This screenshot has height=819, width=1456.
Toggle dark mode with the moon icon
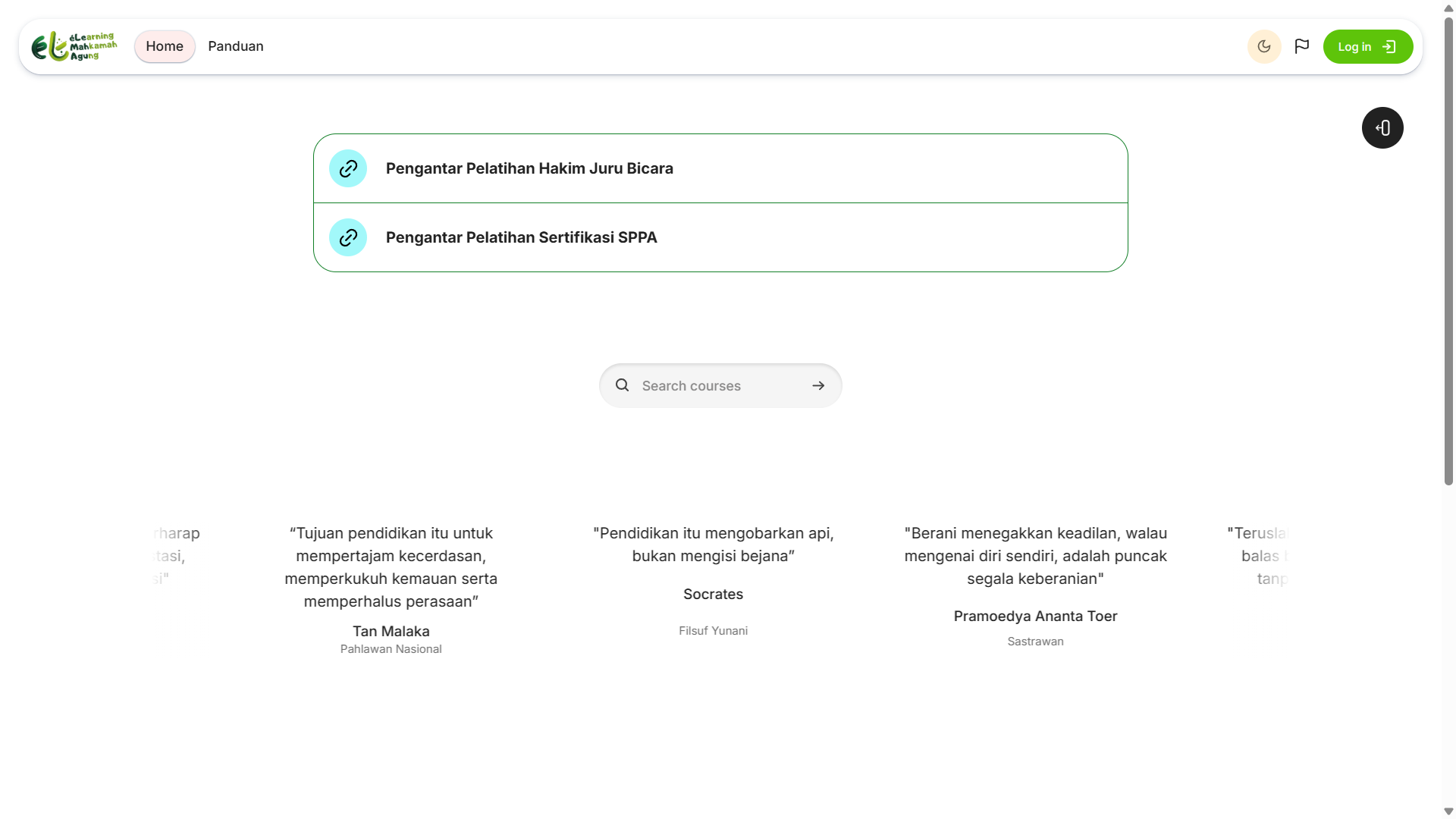1264,47
